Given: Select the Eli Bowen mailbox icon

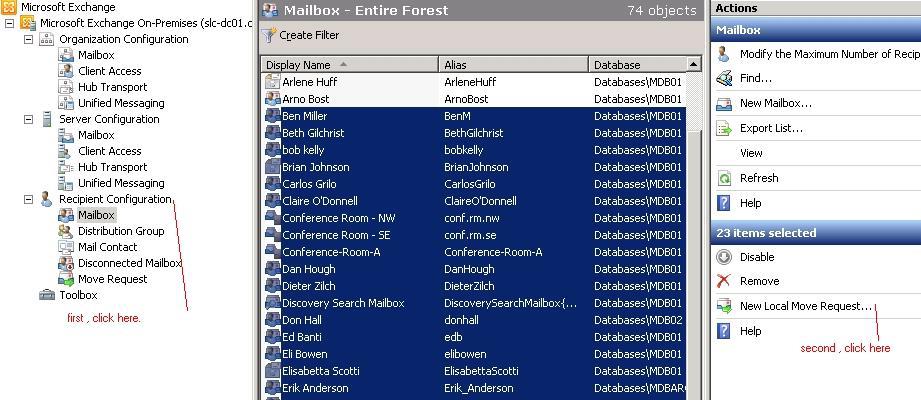Looking at the screenshot, I should pos(273,355).
